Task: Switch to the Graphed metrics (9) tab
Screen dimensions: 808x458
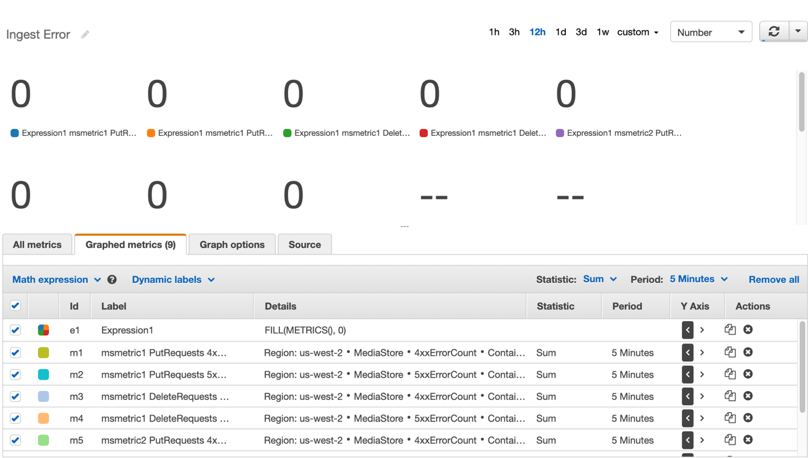Action: [x=130, y=244]
